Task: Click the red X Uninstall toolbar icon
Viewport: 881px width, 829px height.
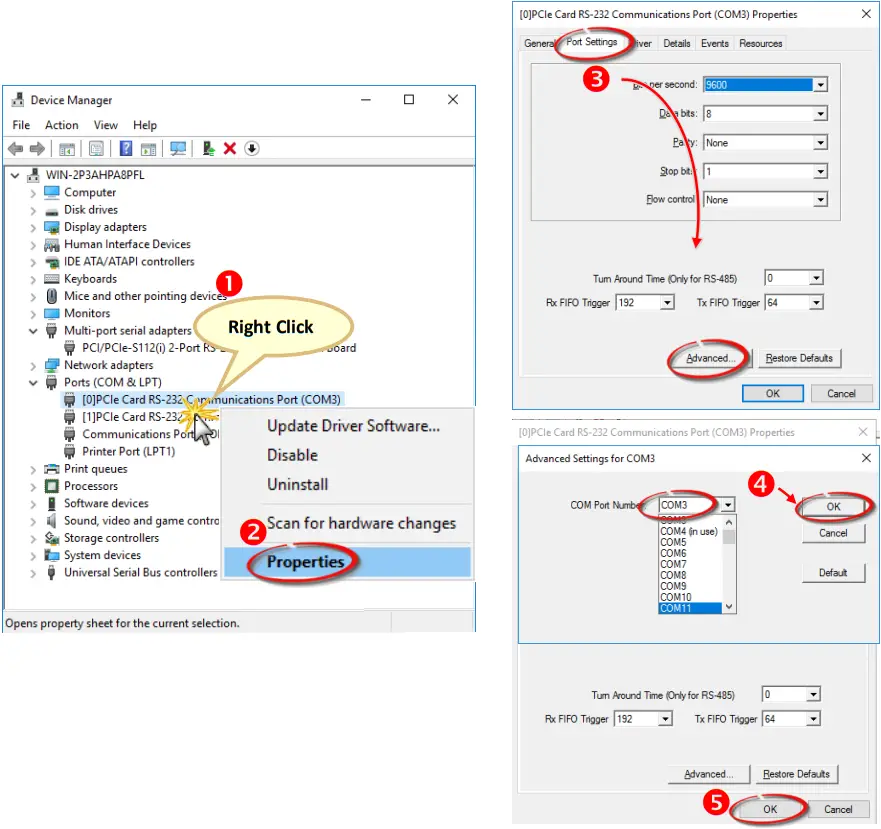Action: 230,148
